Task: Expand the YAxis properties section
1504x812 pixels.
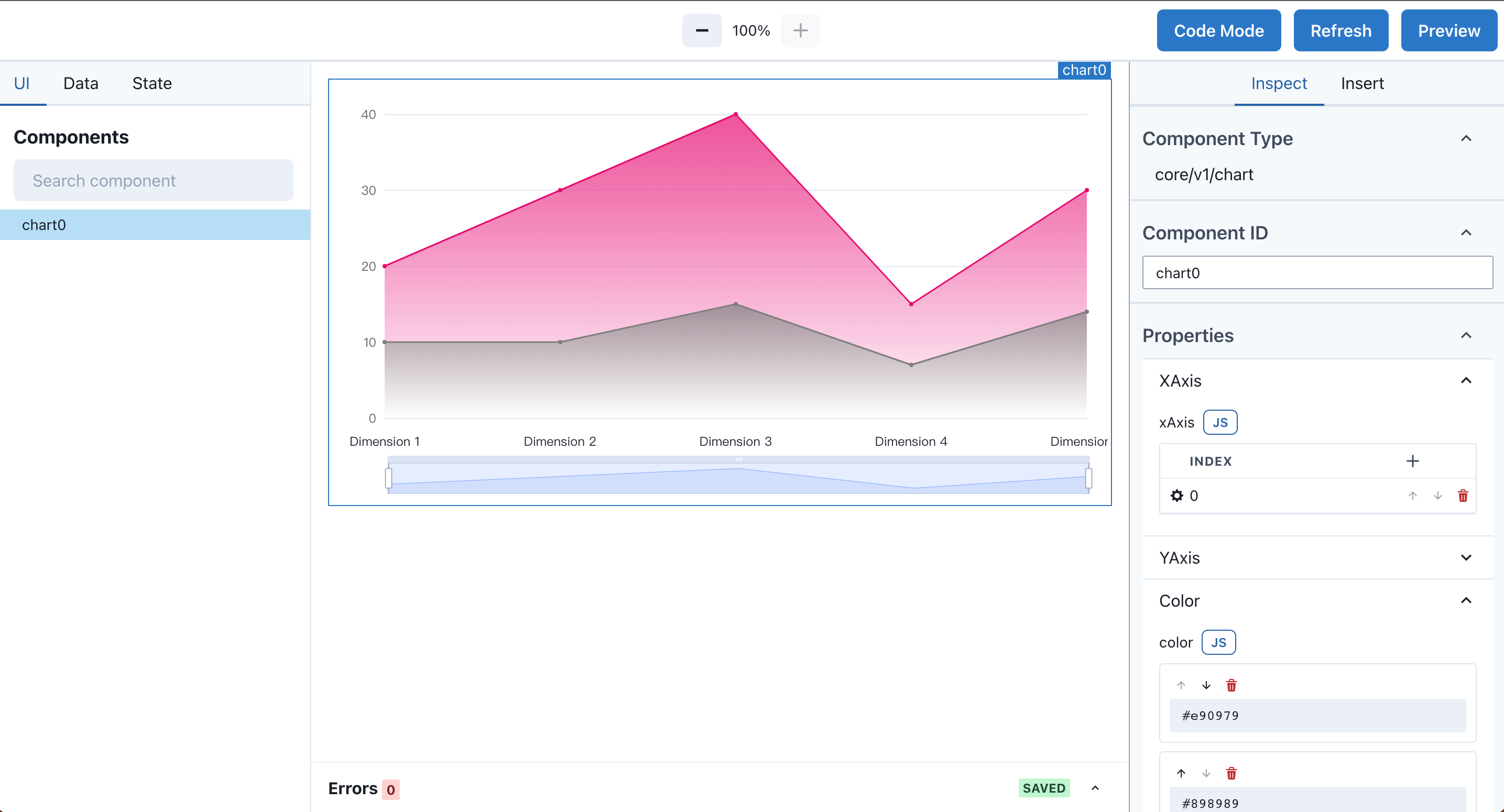Action: (x=1466, y=557)
